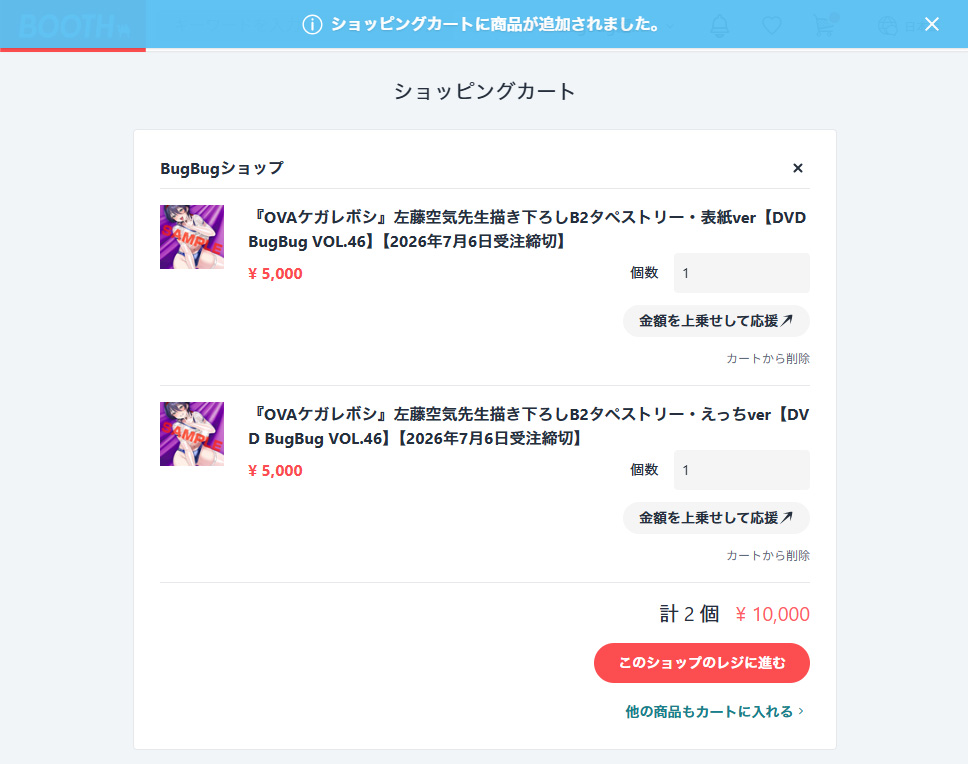968x764 pixels.
Task: Dismiss the cart notification banner
Action: [x=931, y=24]
